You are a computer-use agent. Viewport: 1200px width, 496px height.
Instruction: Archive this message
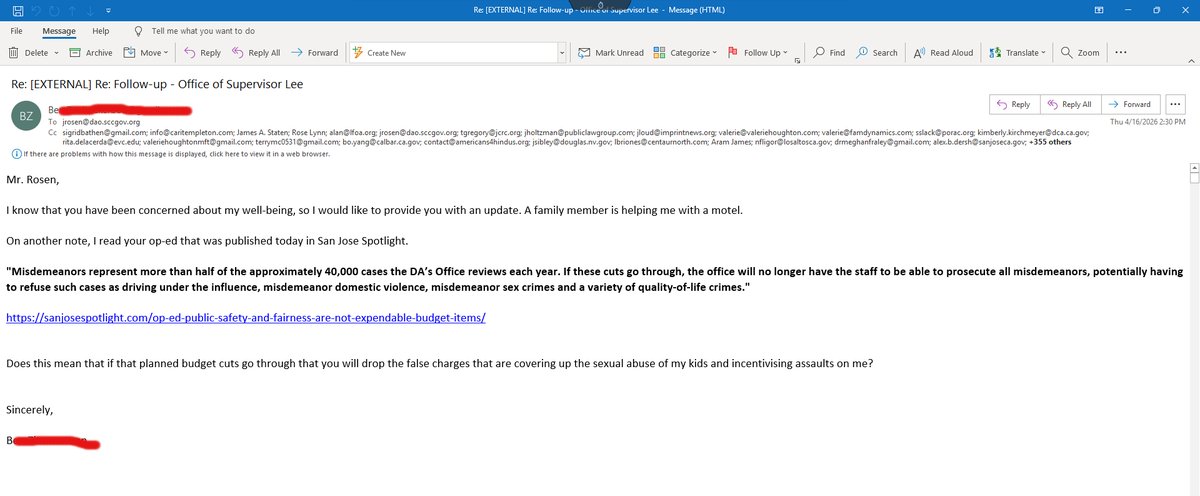(91, 53)
